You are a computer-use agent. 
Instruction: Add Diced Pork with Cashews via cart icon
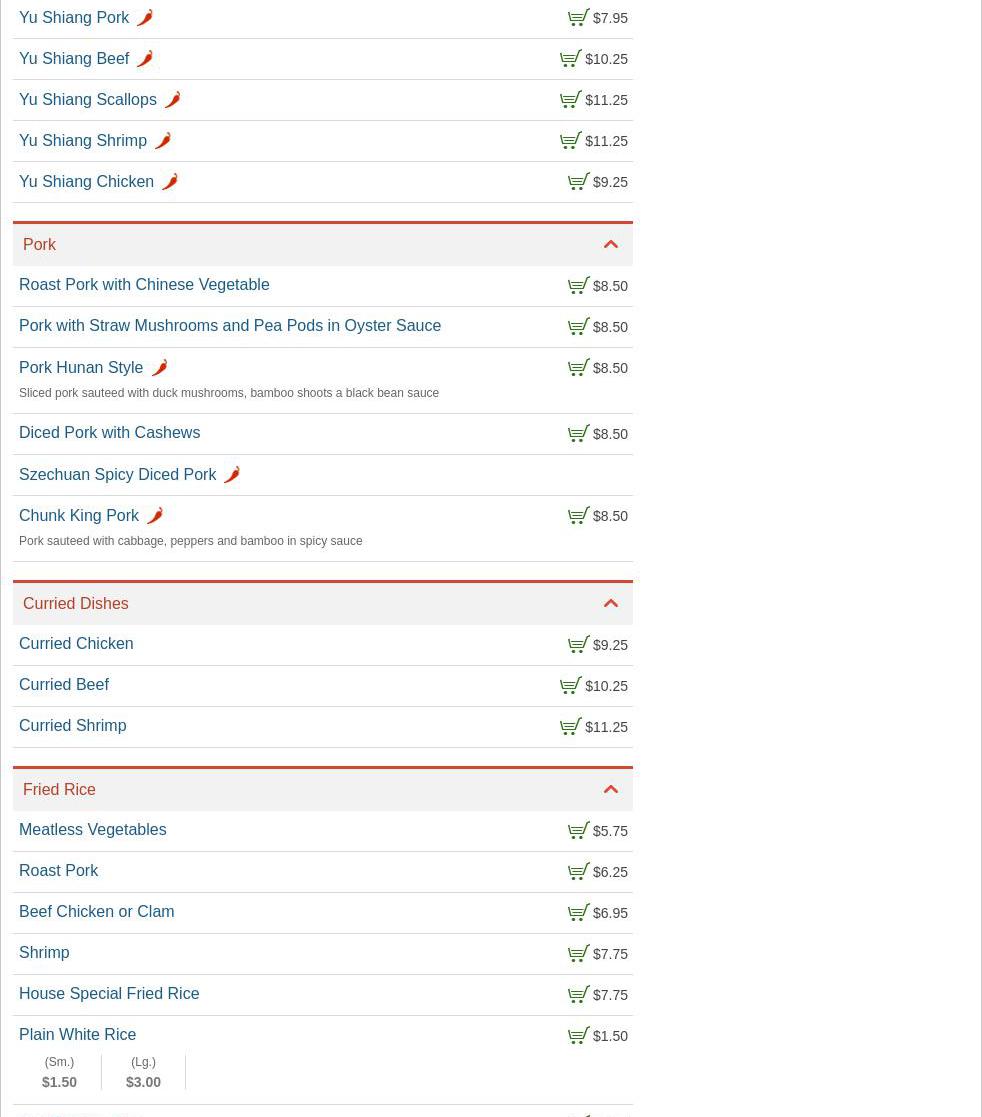578,434
